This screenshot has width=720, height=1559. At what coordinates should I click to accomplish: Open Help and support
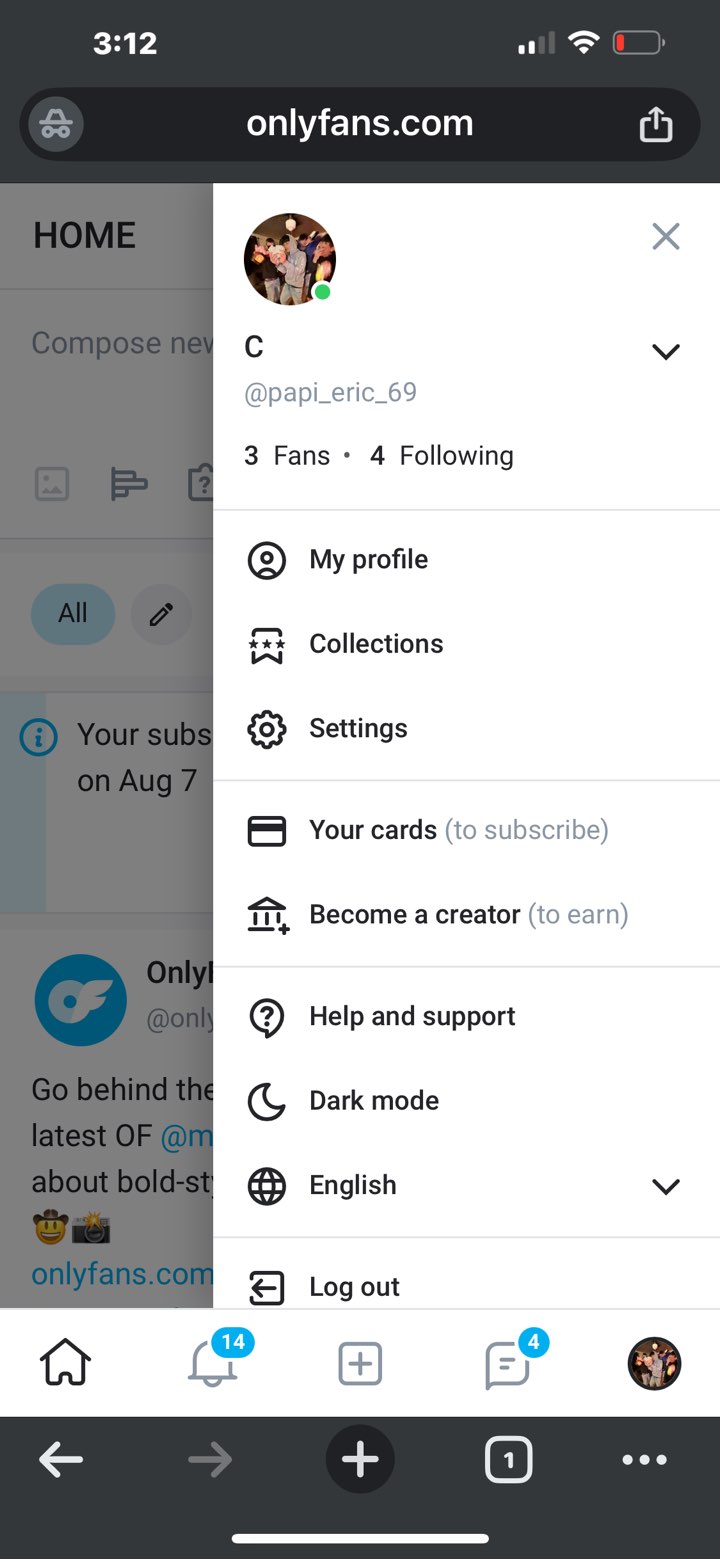click(412, 1017)
